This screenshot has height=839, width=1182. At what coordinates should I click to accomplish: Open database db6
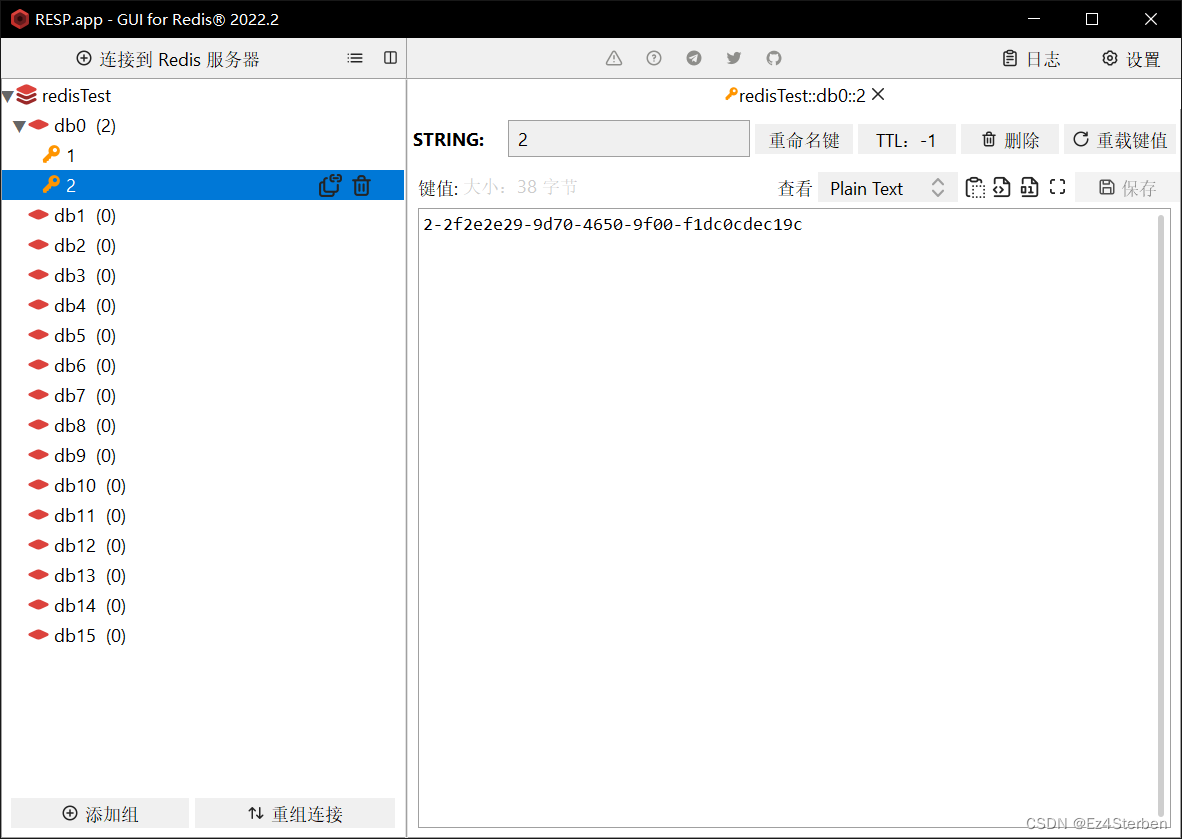(203, 366)
